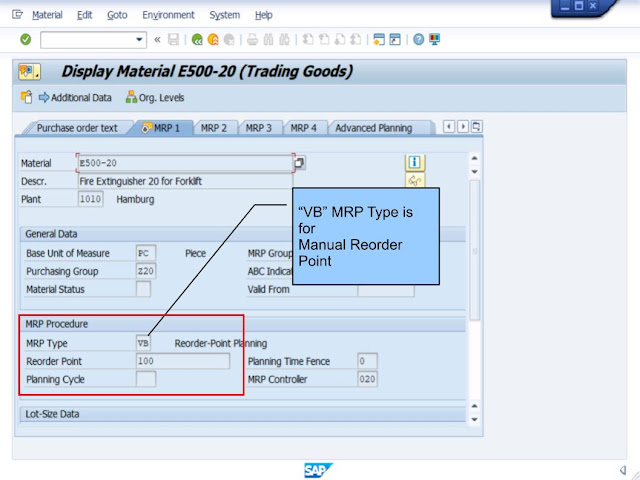Click the upper scroll down arrow beside Descr.

[474, 171]
